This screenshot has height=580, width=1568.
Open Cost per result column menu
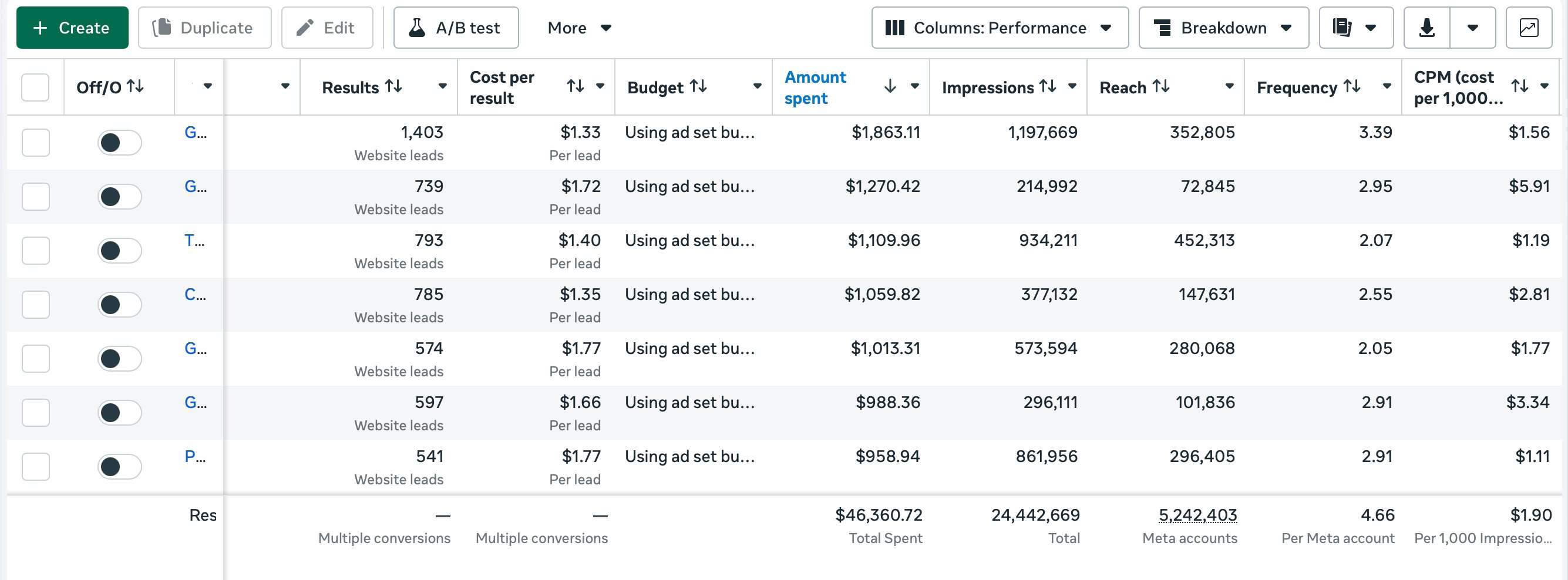(600, 86)
